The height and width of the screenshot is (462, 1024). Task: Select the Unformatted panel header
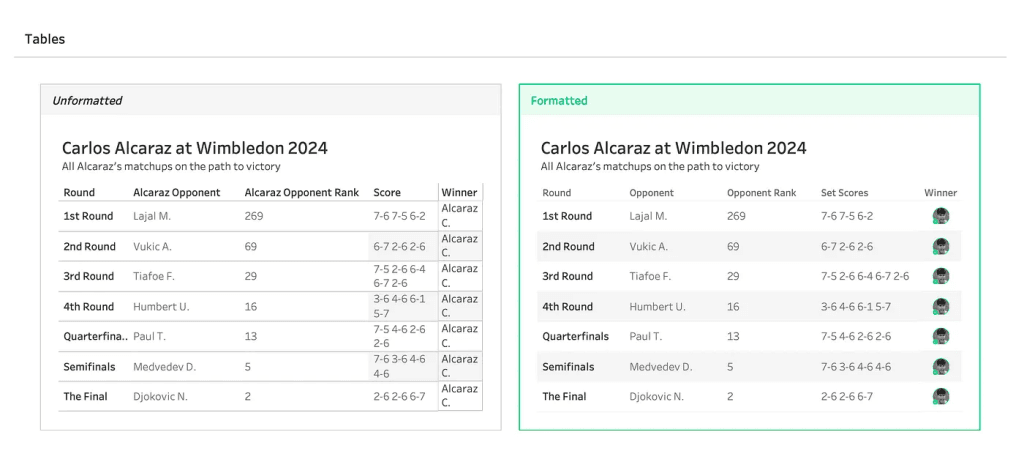pos(87,101)
